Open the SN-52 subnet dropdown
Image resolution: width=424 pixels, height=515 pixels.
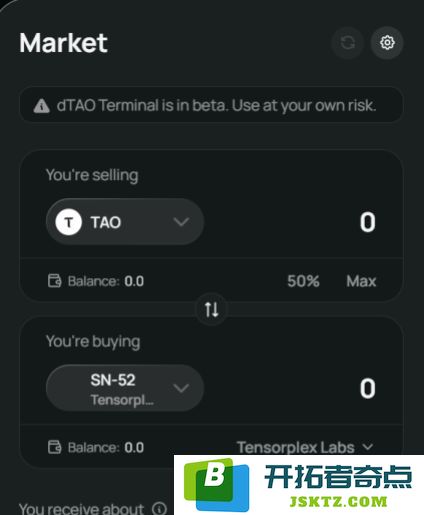pos(125,388)
